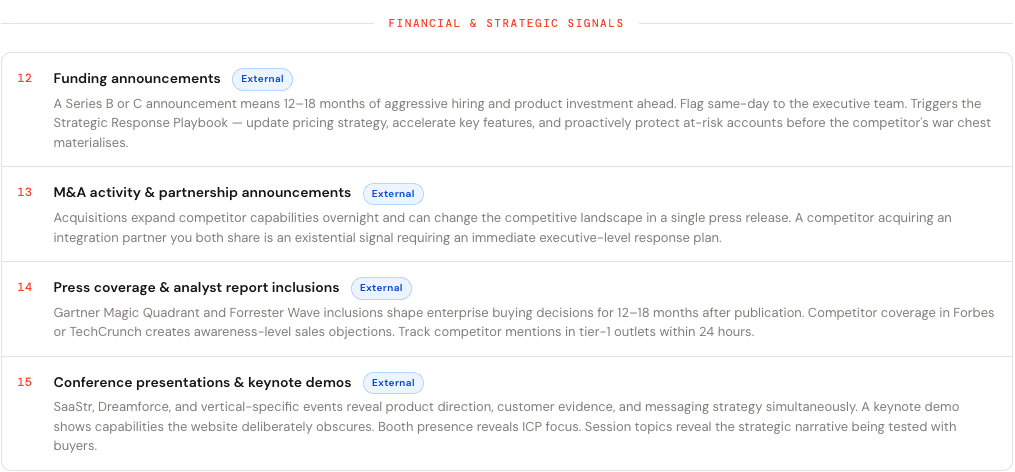Click item number 13
The height and width of the screenshot is (472, 1015).
(25, 192)
